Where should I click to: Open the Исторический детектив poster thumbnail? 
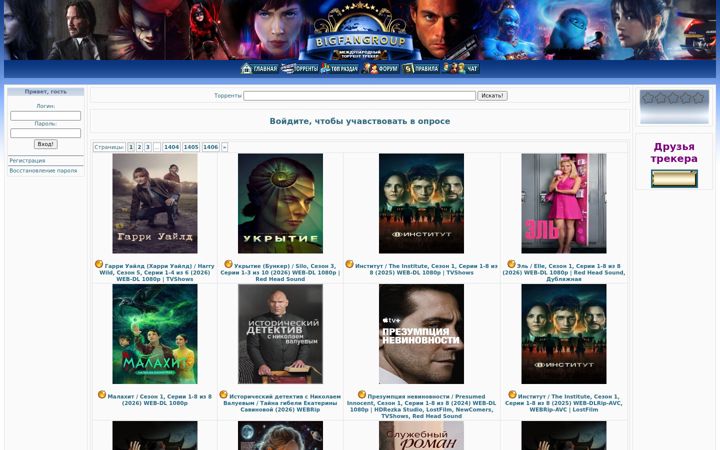click(x=281, y=334)
